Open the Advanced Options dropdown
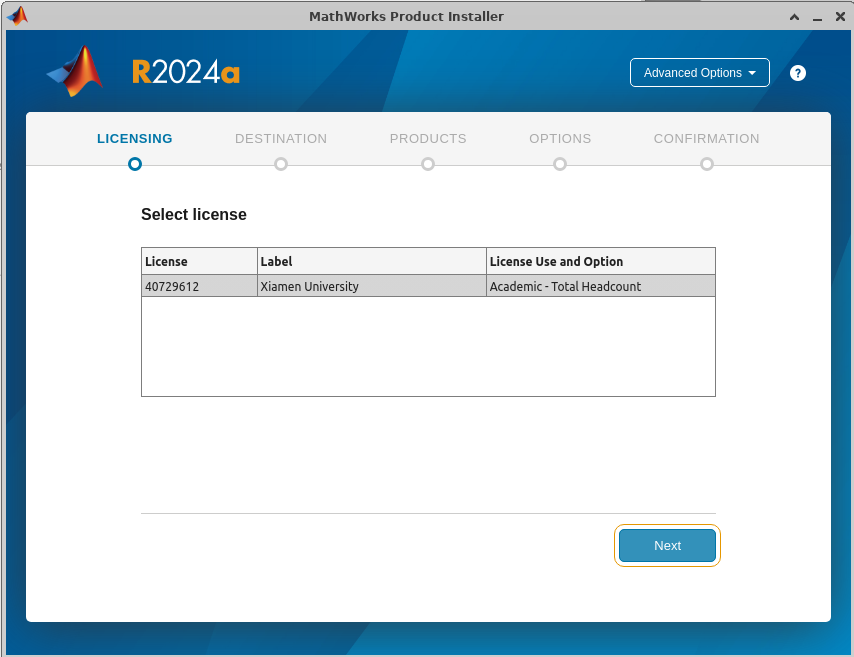 click(x=699, y=72)
